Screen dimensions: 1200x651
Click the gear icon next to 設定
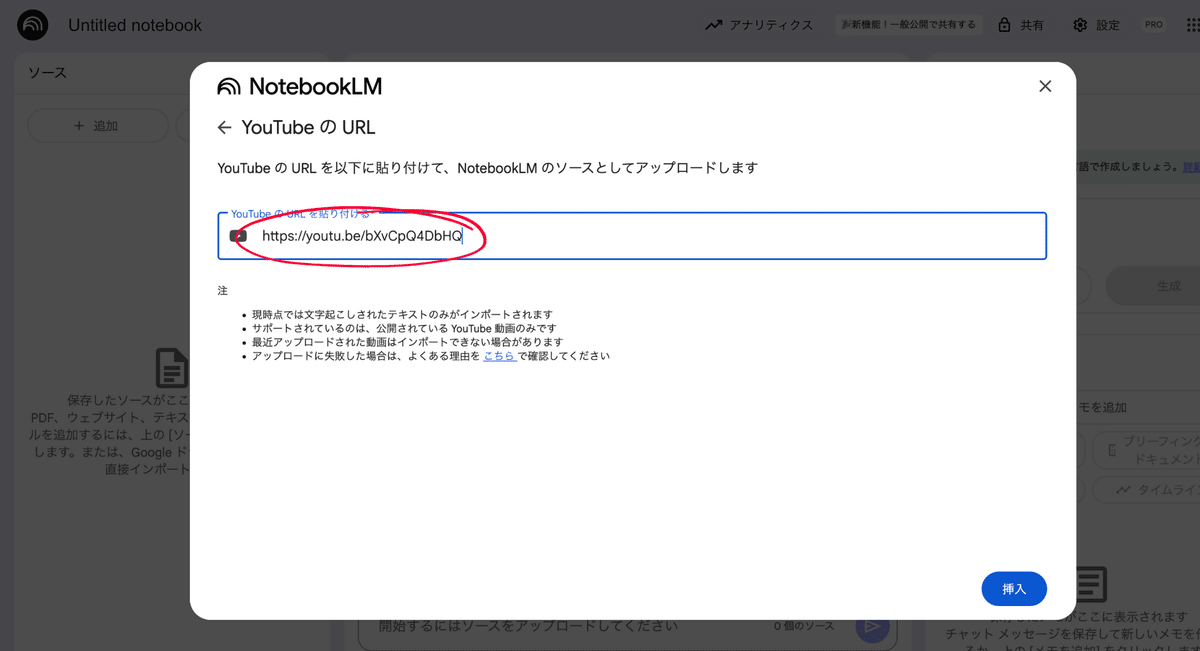(x=1080, y=25)
